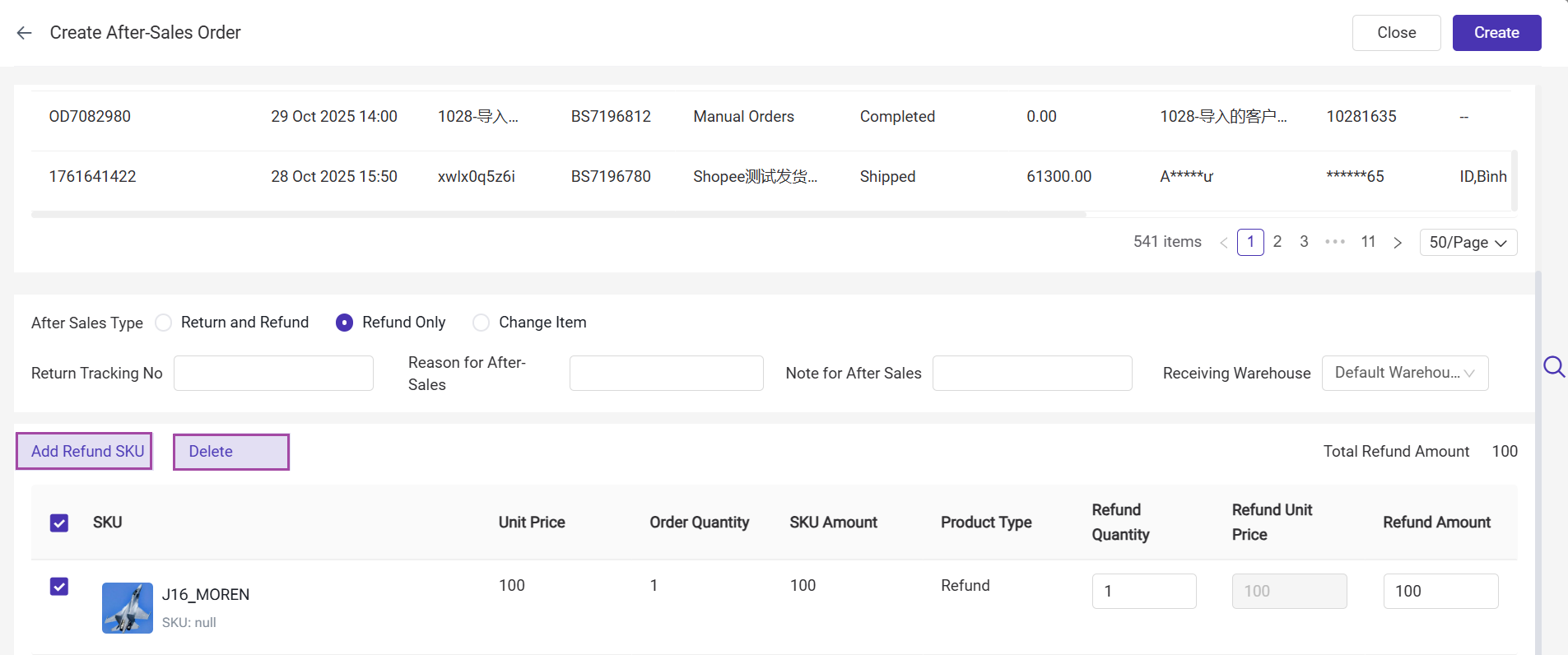The image size is (1568, 655).
Task: Open the 50/Page size dropdown
Action: pyautogui.click(x=1468, y=243)
